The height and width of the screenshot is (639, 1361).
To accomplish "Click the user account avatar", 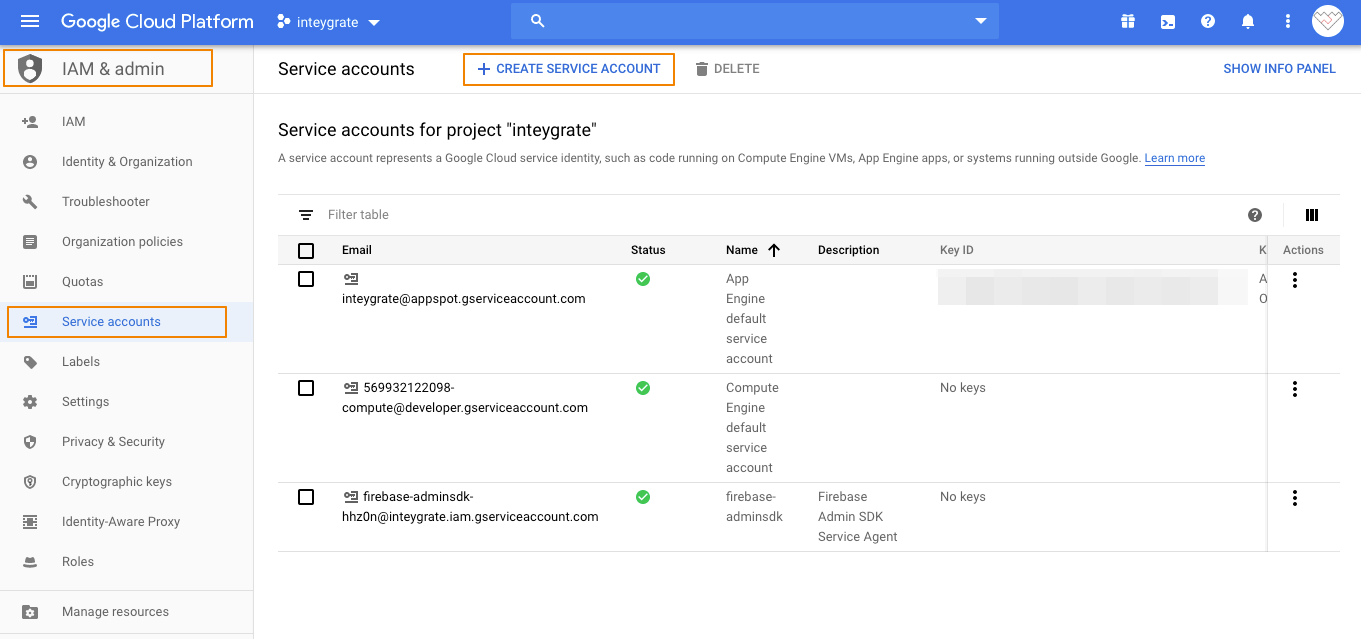I will coord(1328,21).
